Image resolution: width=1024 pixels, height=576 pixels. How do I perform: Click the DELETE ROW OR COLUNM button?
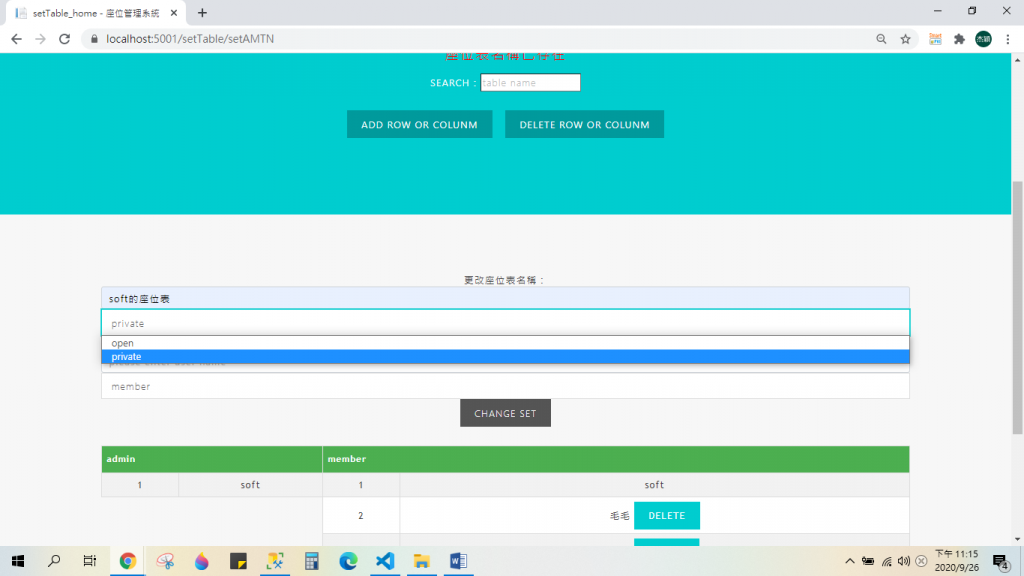[x=584, y=124]
